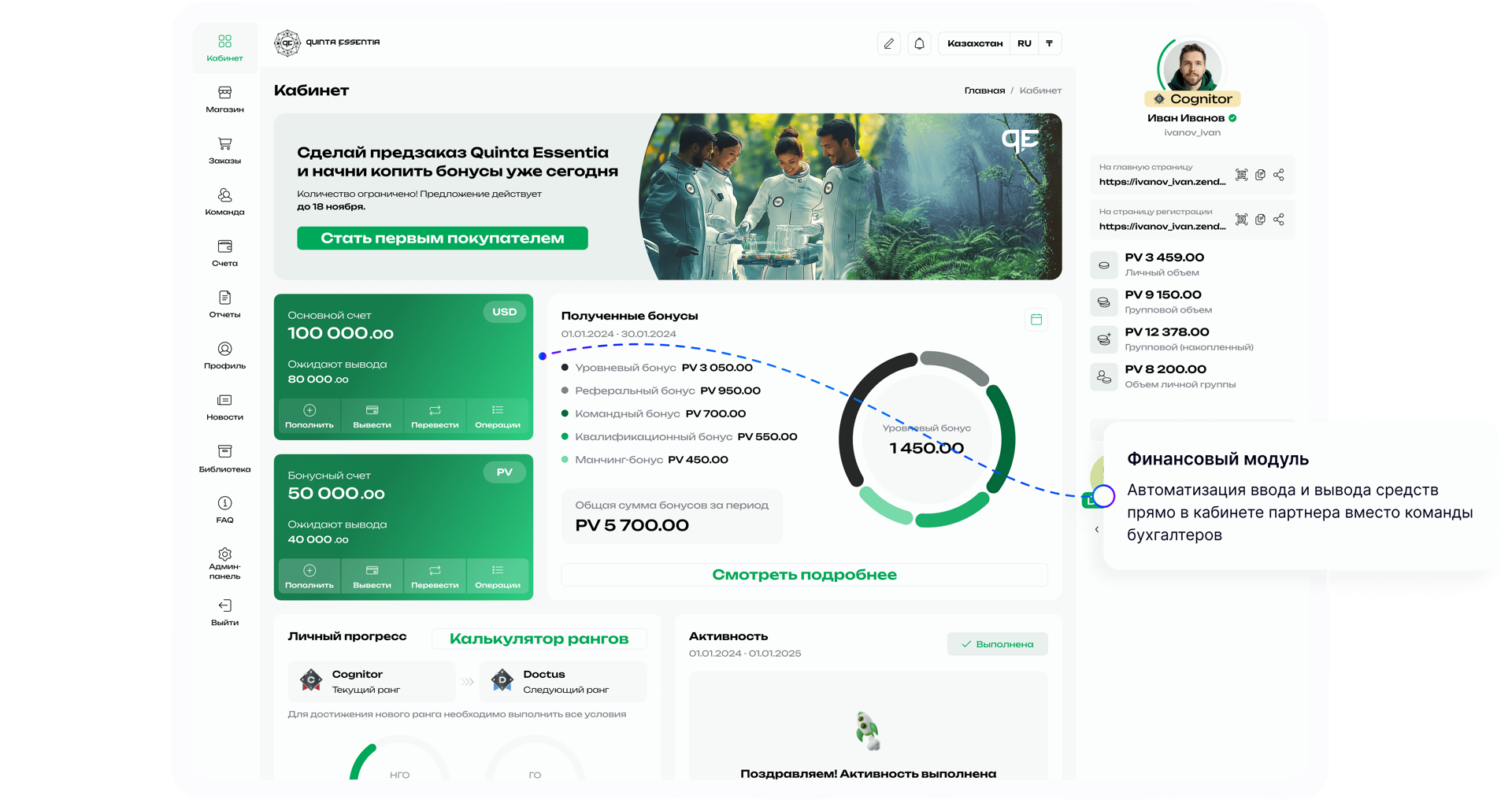1512x811 pixels.
Task: Go to Магазин in the sidebar
Action: pos(224,99)
